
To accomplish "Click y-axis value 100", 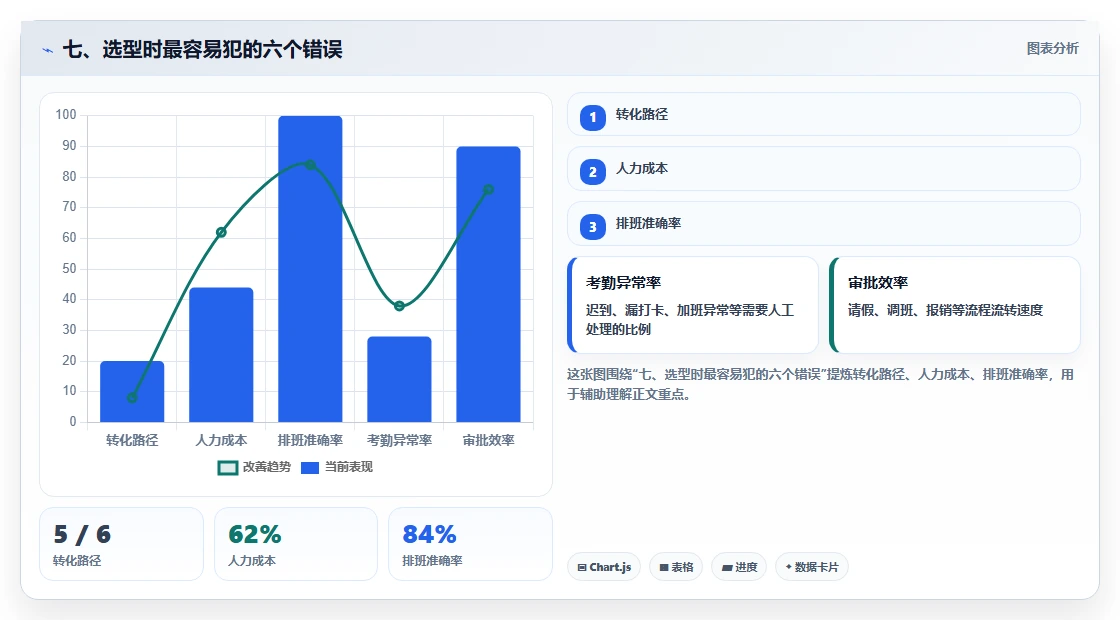I will [x=66, y=115].
